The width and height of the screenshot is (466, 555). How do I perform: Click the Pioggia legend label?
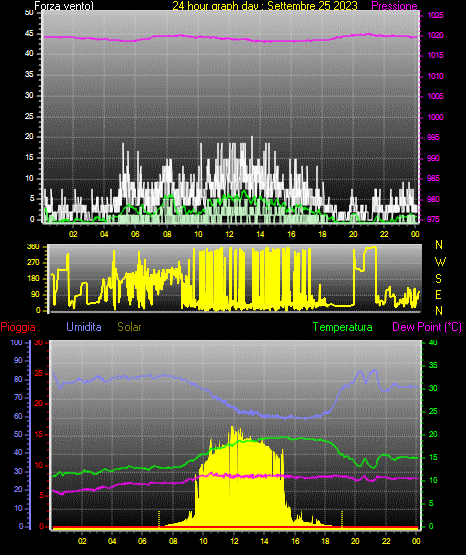tap(18, 327)
